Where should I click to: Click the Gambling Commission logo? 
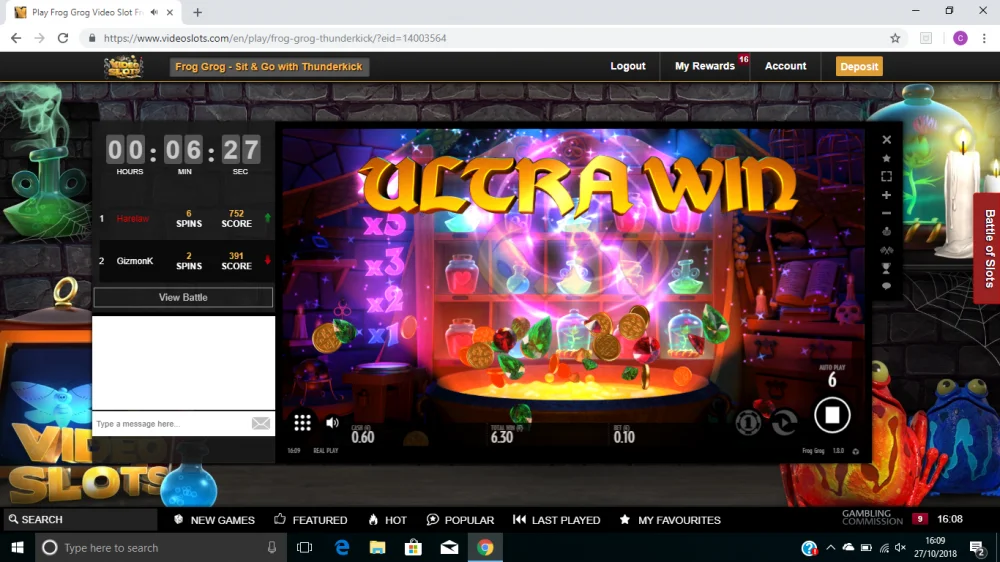872,518
